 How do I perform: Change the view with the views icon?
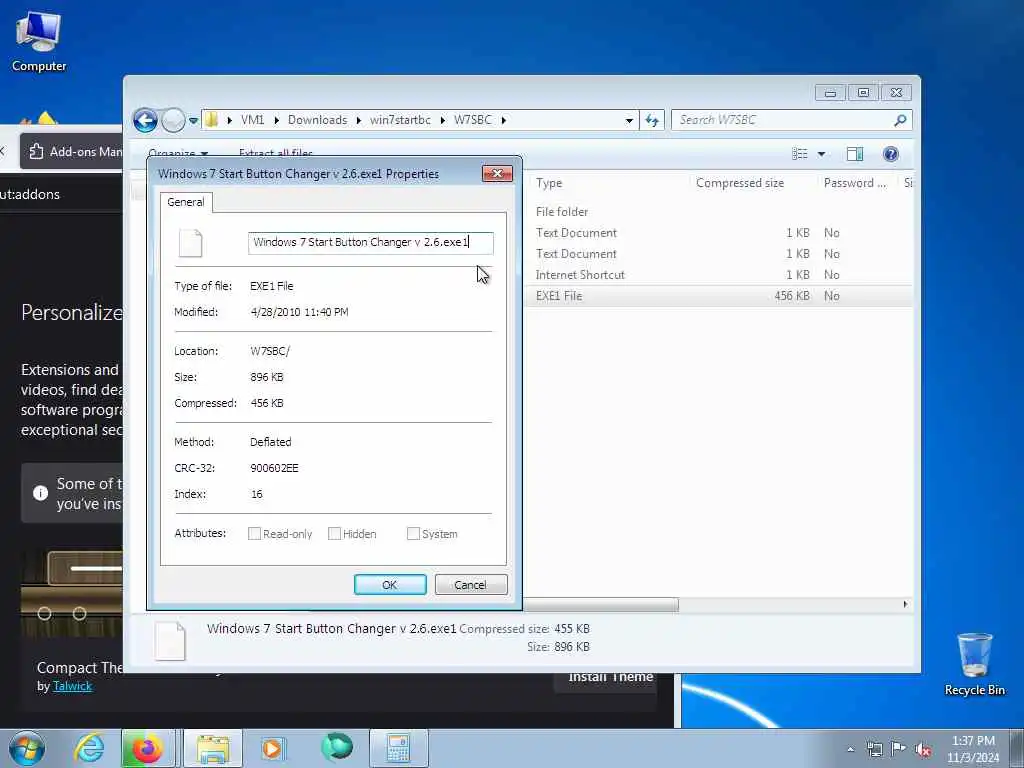(799, 154)
